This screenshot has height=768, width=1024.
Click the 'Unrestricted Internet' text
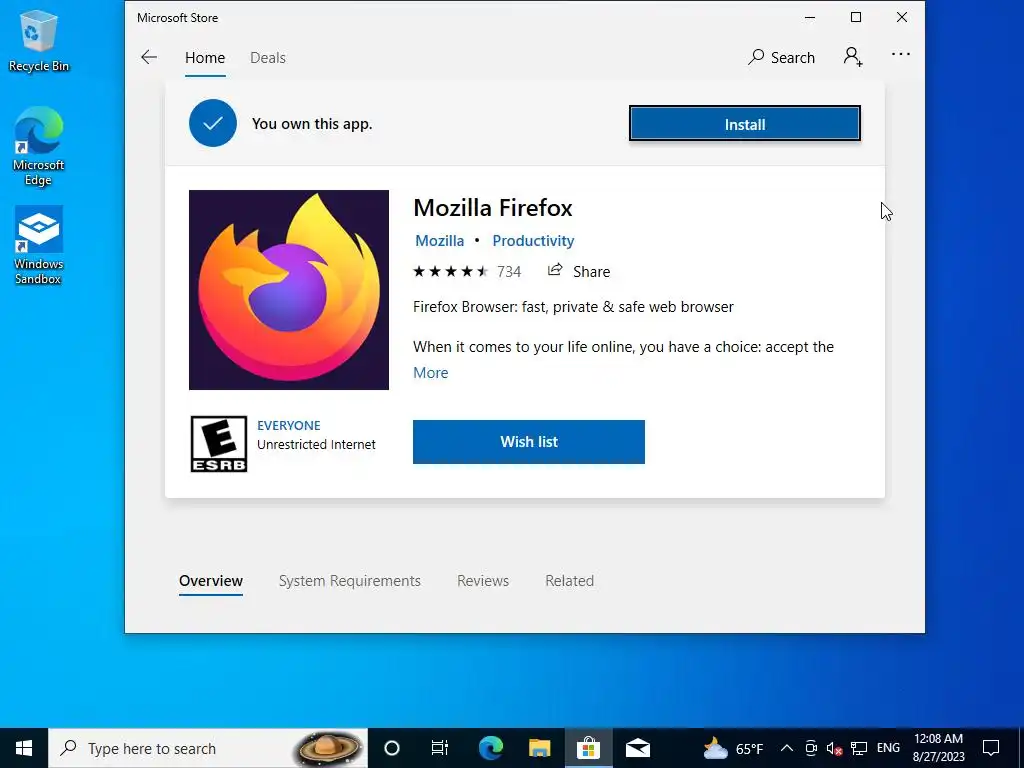click(316, 445)
